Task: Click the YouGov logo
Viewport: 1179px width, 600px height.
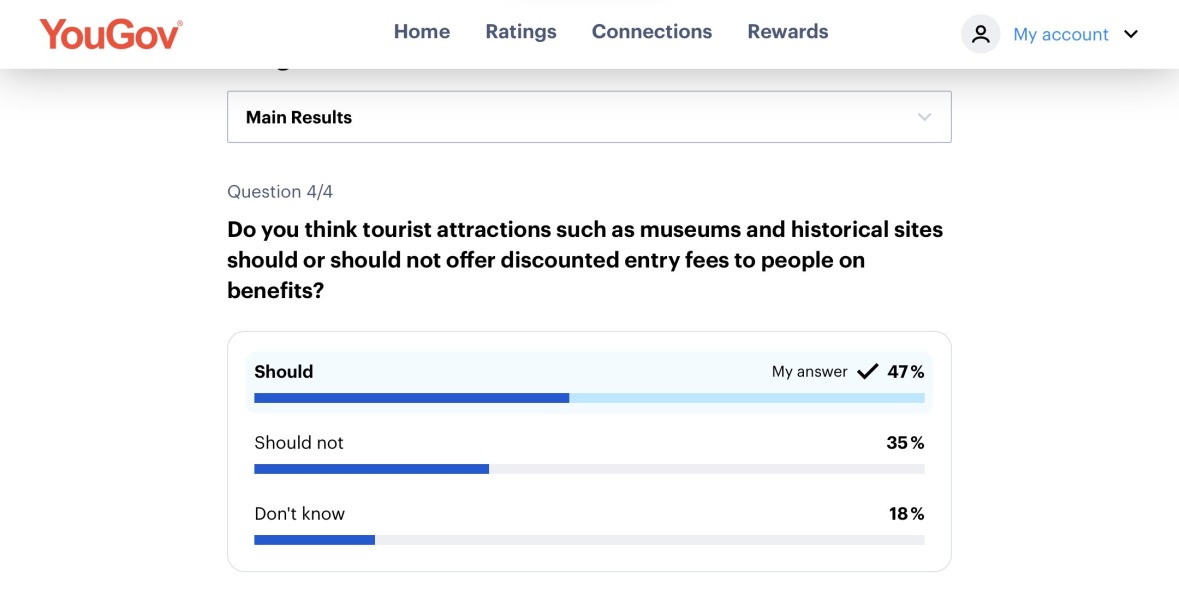Action: (x=111, y=34)
